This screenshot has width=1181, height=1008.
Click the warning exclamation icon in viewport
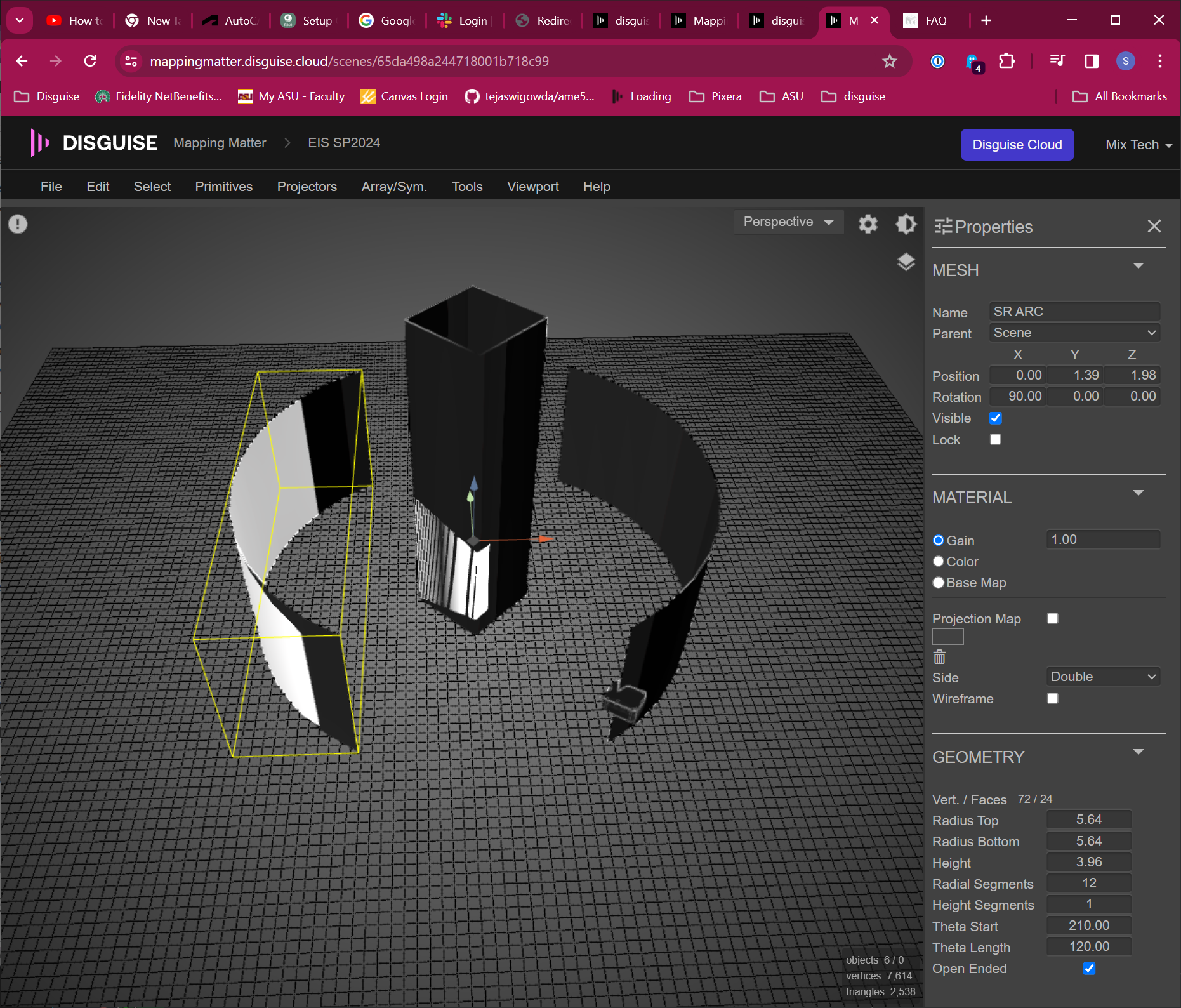click(x=18, y=224)
